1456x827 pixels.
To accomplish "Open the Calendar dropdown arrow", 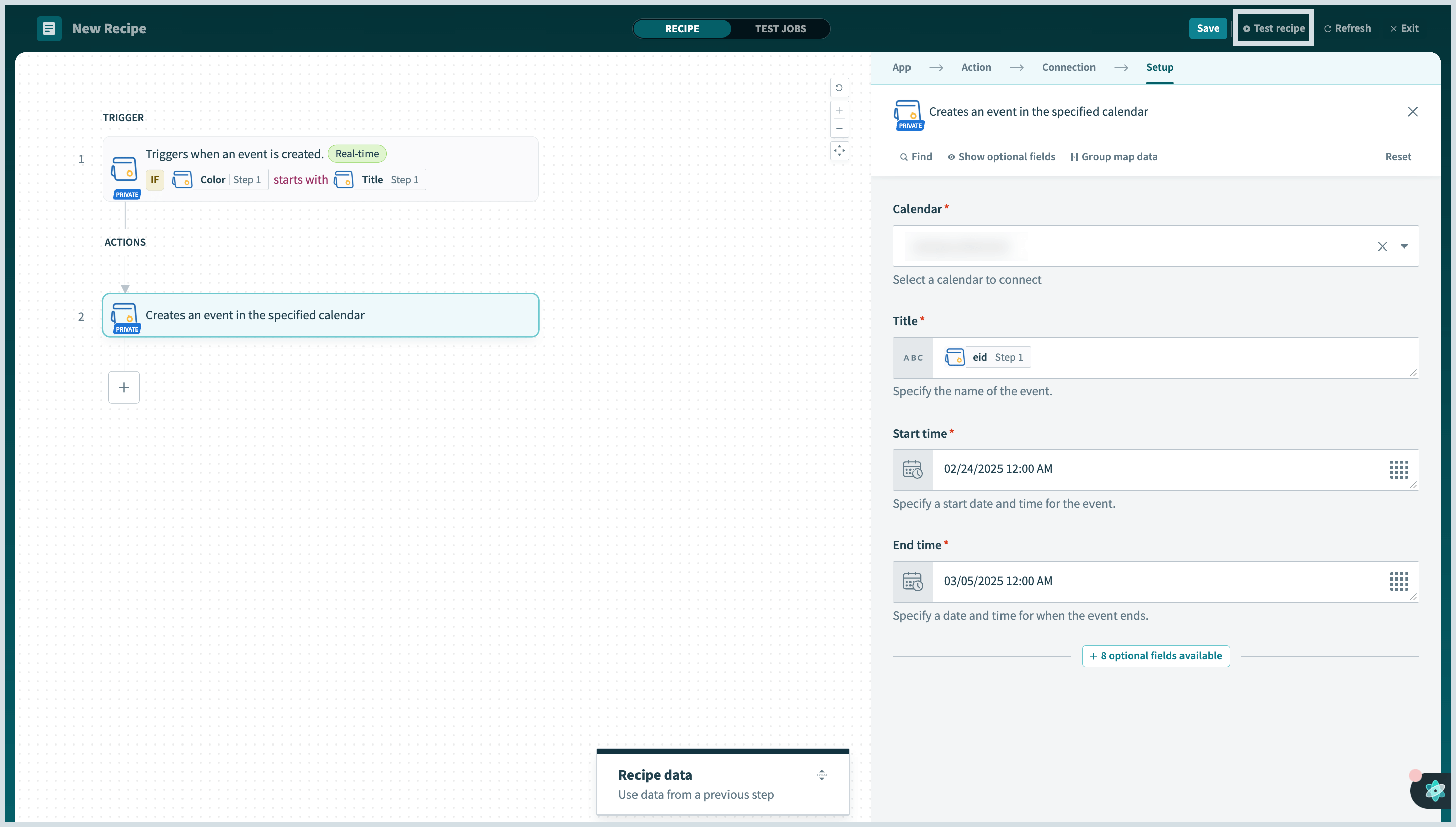I will tap(1404, 246).
